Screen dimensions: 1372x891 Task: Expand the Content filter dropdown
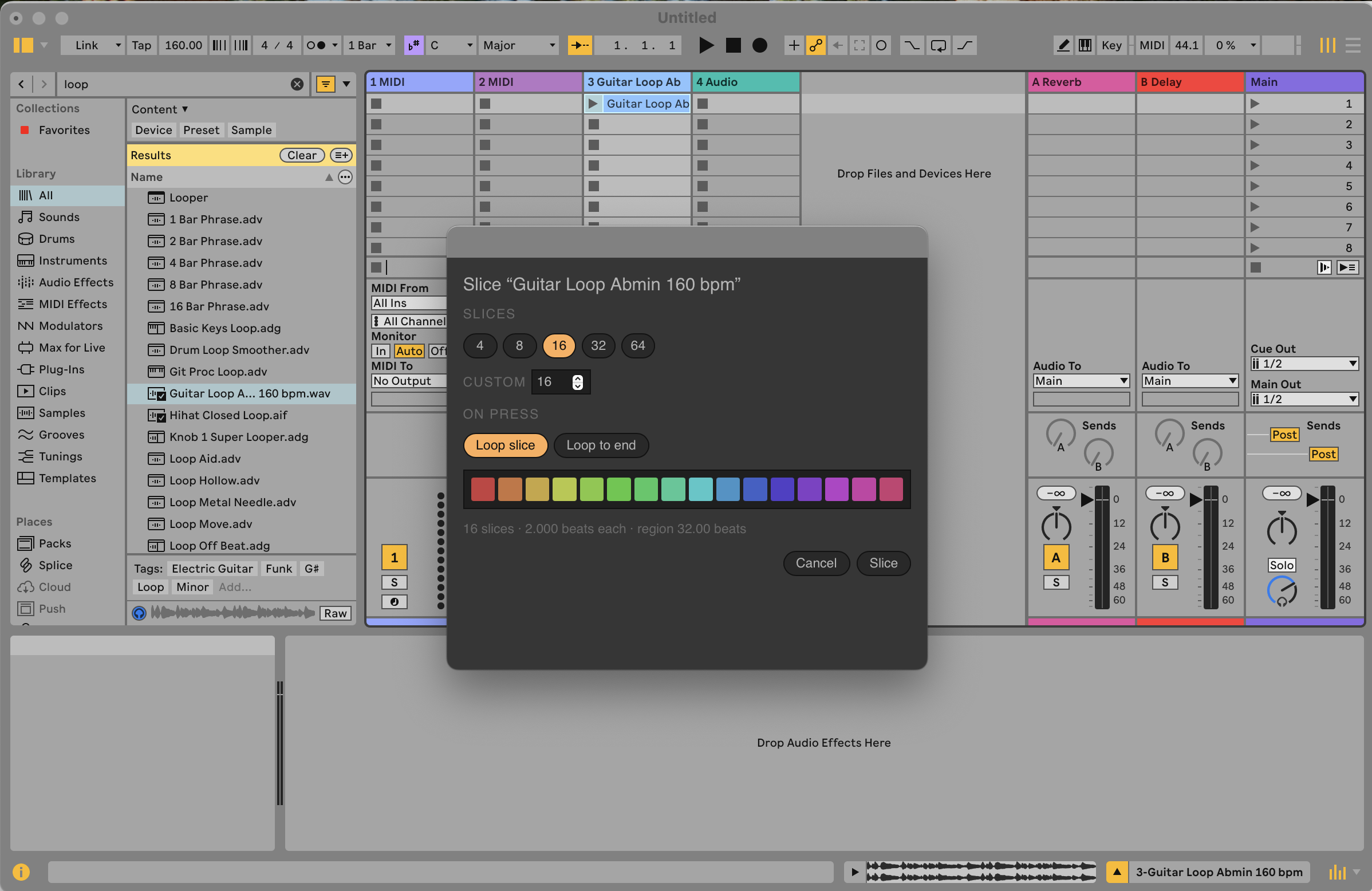tap(160, 109)
